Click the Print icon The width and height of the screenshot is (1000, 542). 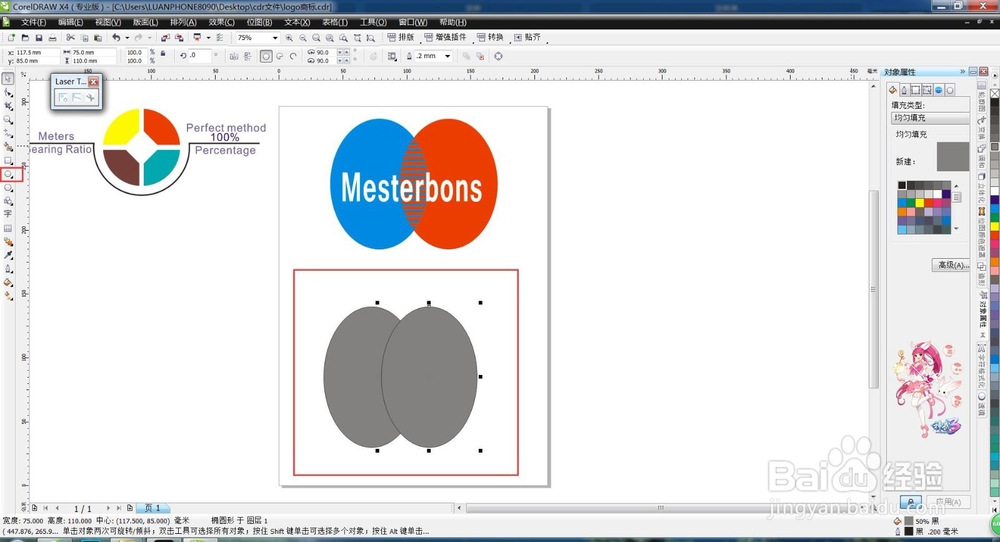52,38
